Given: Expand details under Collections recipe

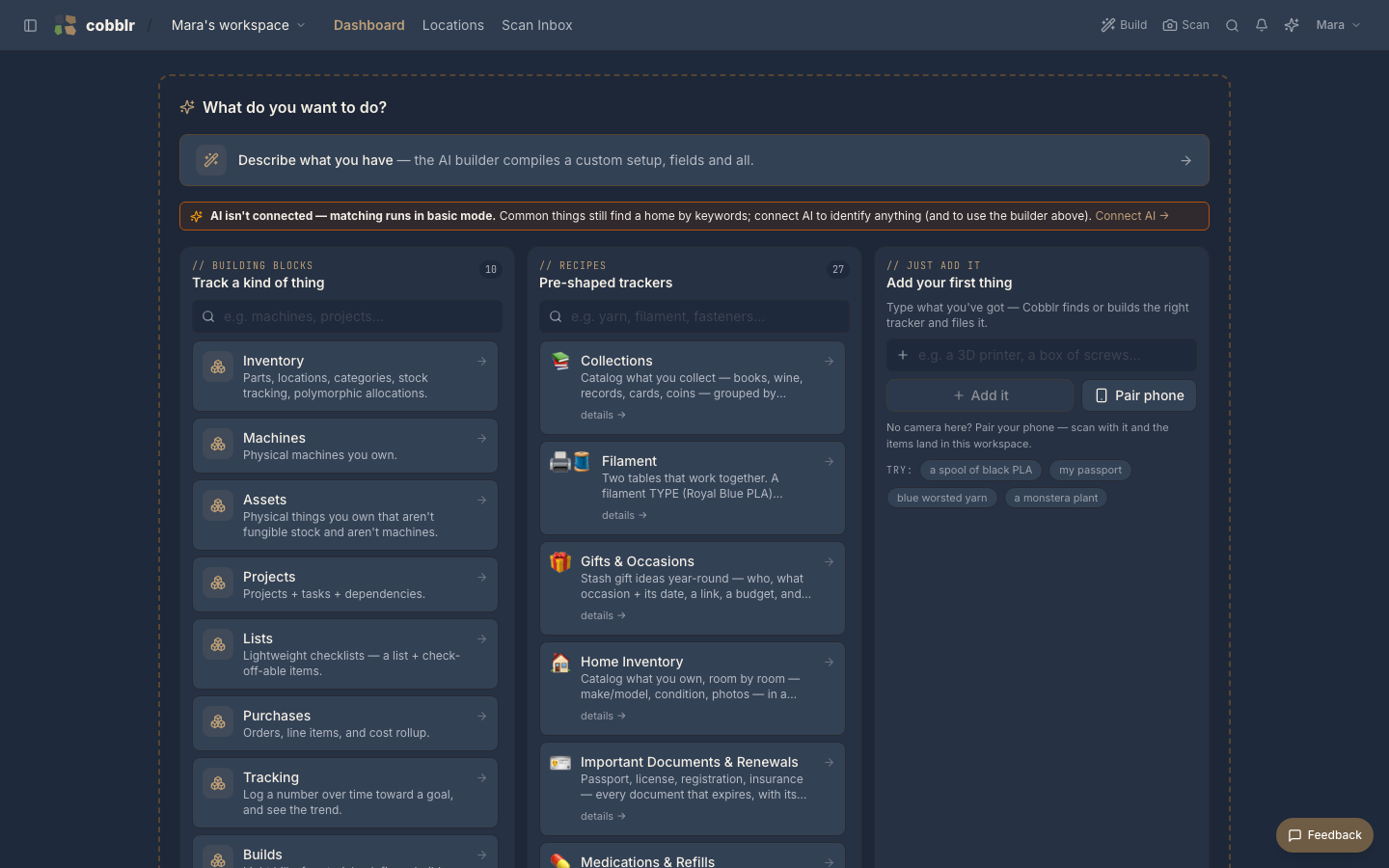Looking at the screenshot, I should 603,415.
